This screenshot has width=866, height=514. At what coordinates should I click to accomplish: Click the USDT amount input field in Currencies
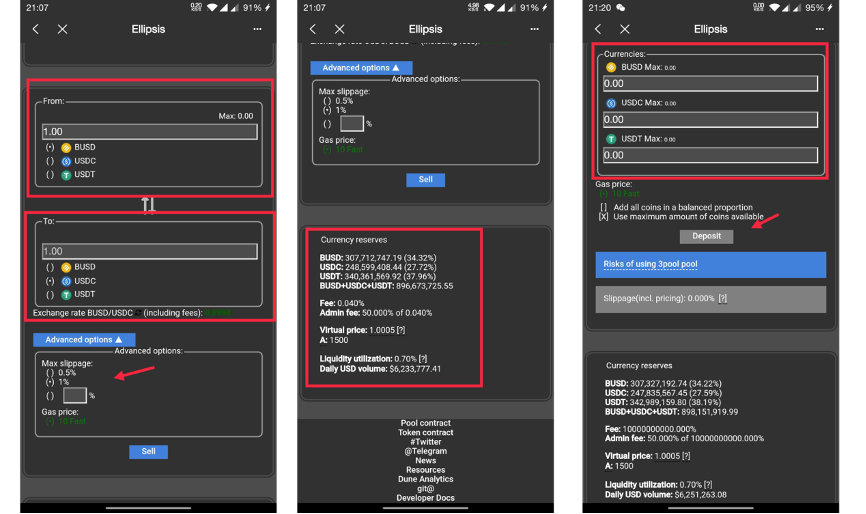pyautogui.click(x=710, y=155)
